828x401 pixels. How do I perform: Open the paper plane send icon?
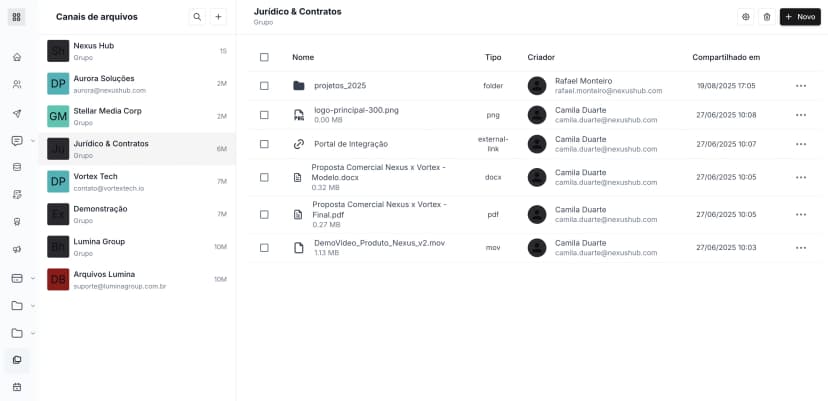[17, 113]
